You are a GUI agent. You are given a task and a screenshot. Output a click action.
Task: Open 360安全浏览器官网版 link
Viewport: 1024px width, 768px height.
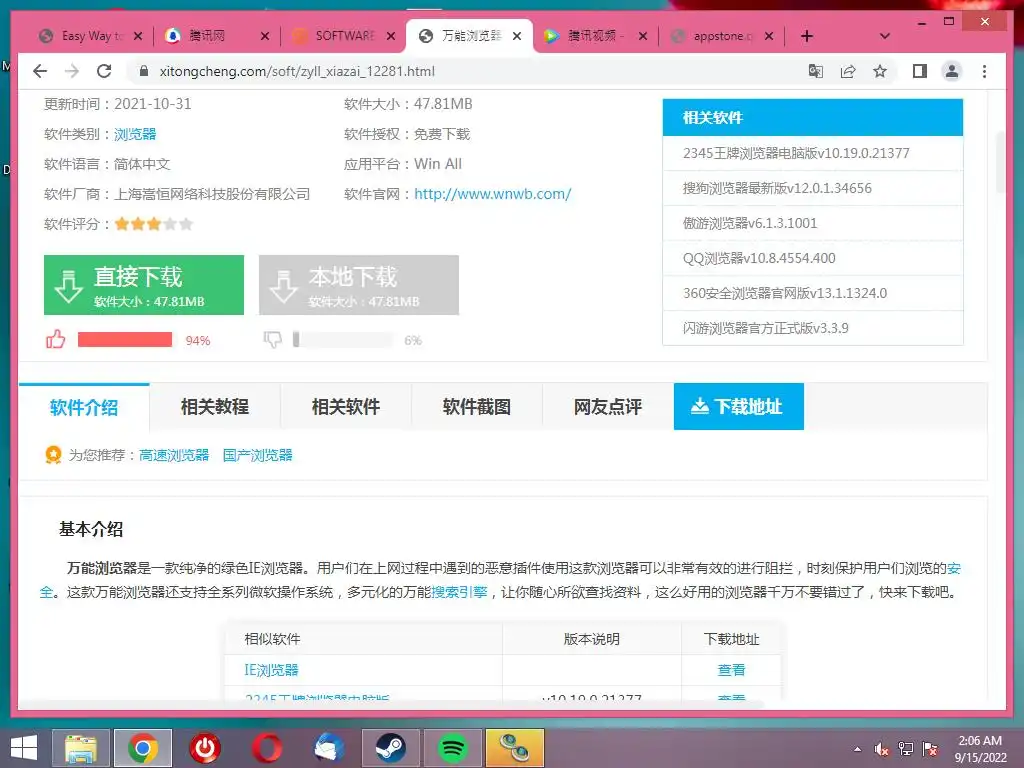(x=785, y=293)
